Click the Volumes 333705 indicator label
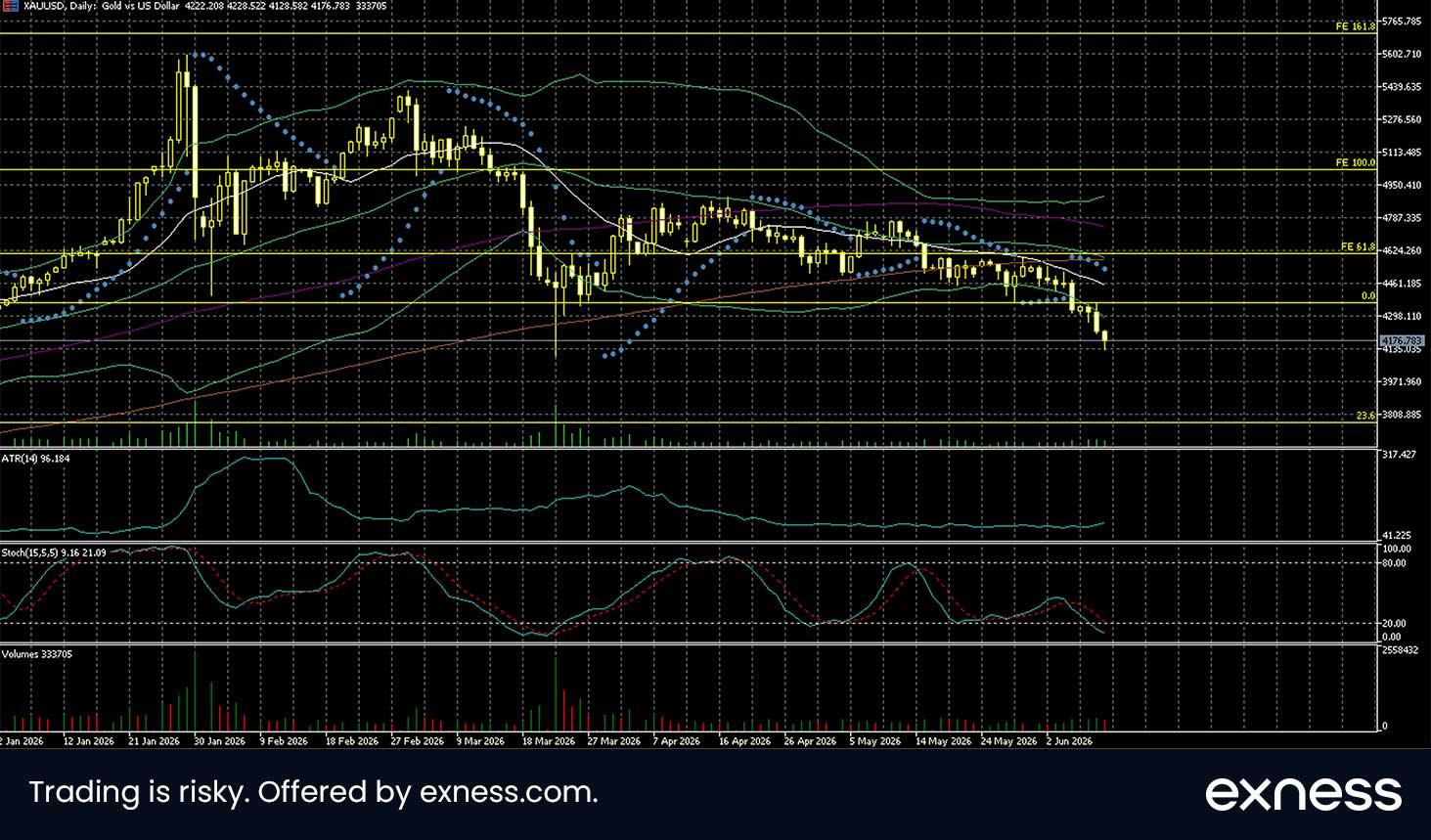 coord(37,654)
